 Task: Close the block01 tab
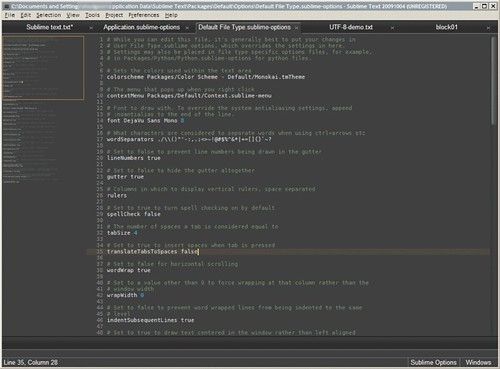click(488, 28)
